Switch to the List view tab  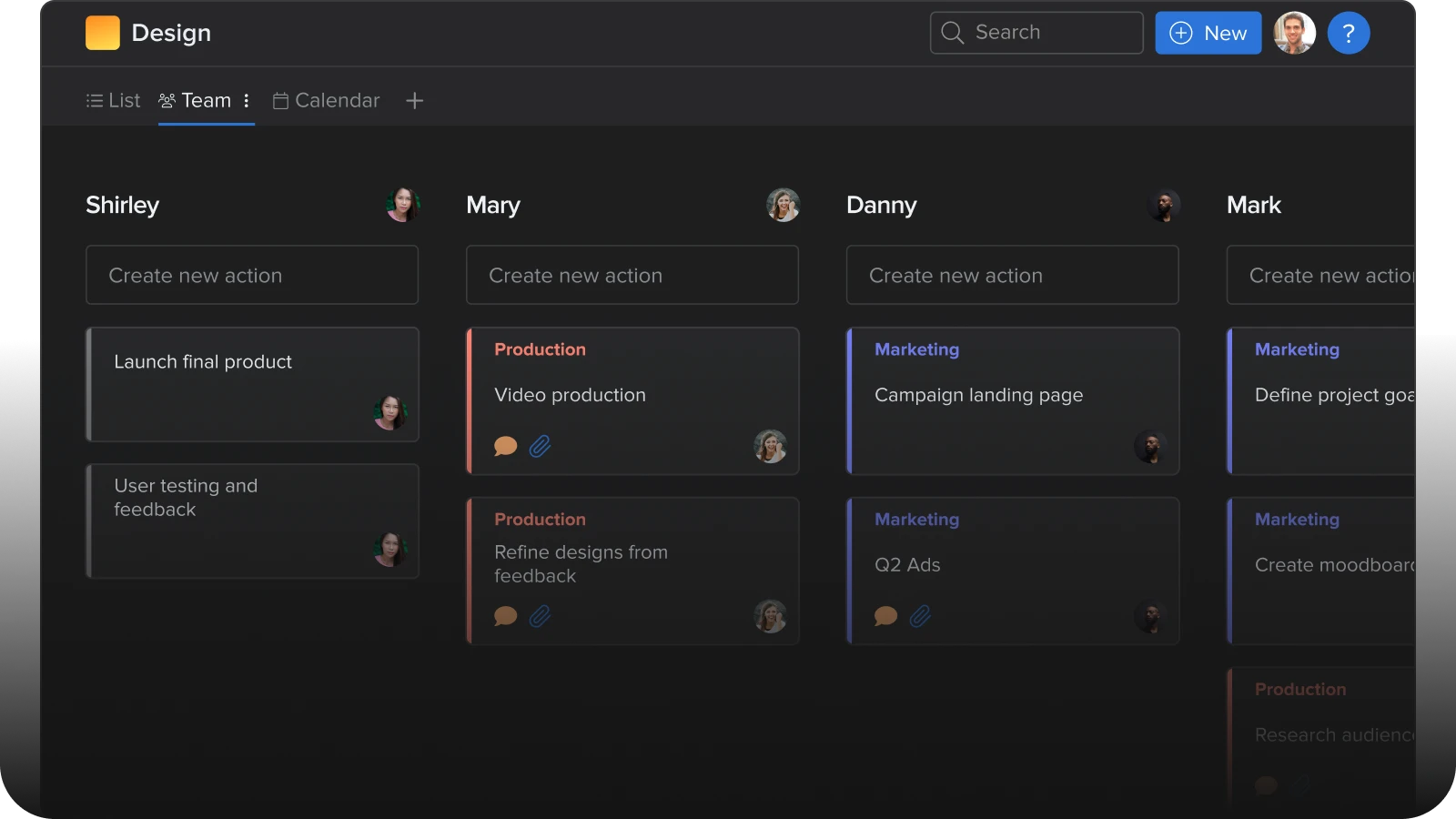click(x=114, y=101)
